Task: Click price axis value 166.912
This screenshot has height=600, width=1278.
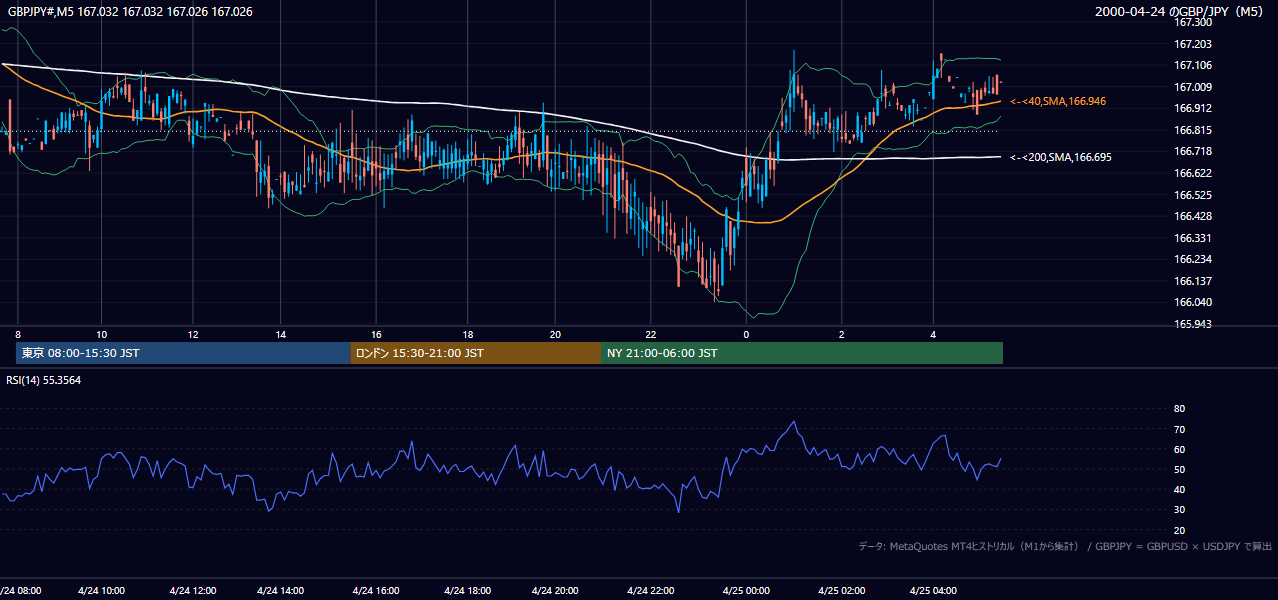Action: (x=1192, y=108)
